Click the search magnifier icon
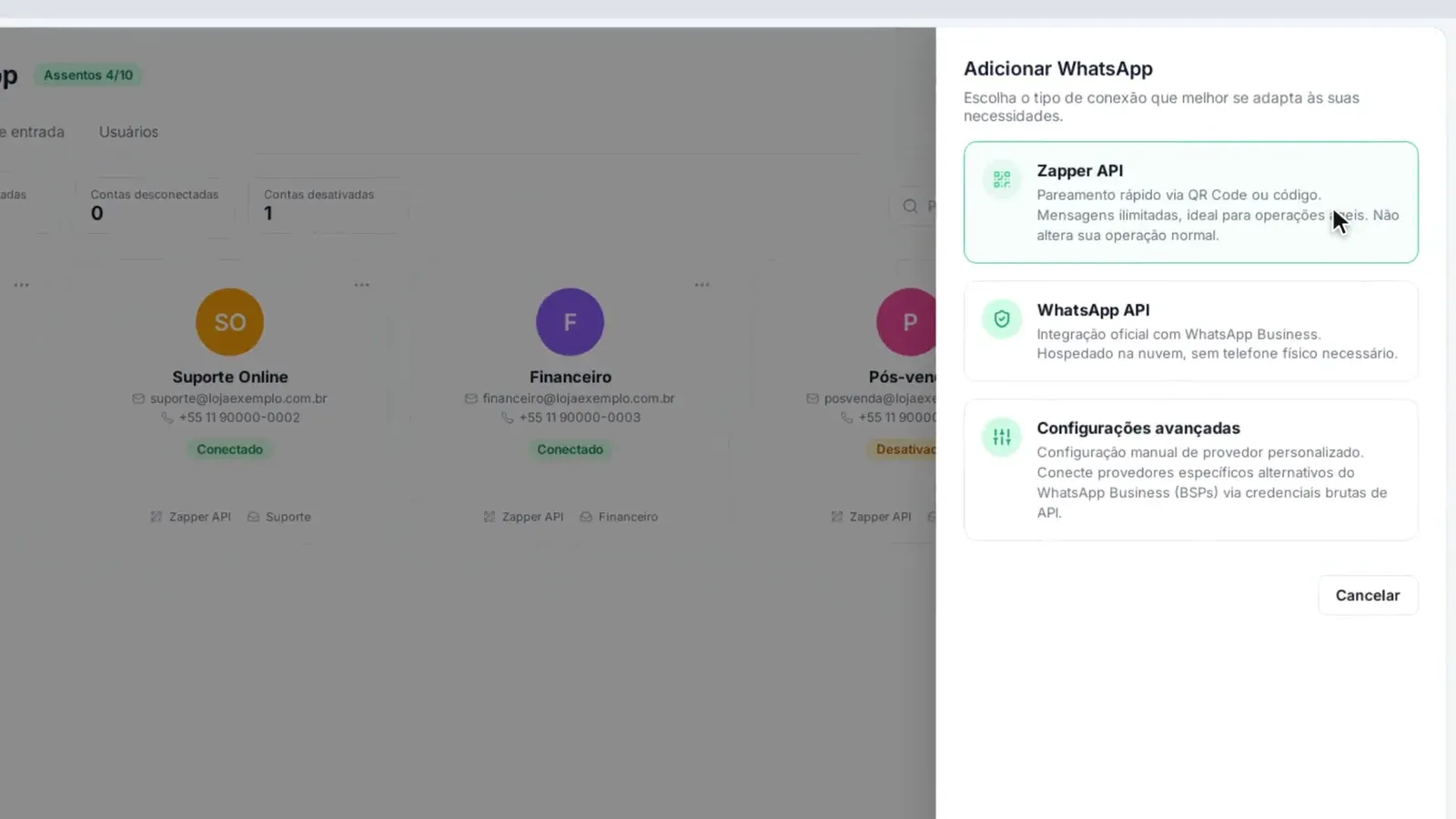 click(x=910, y=207)
